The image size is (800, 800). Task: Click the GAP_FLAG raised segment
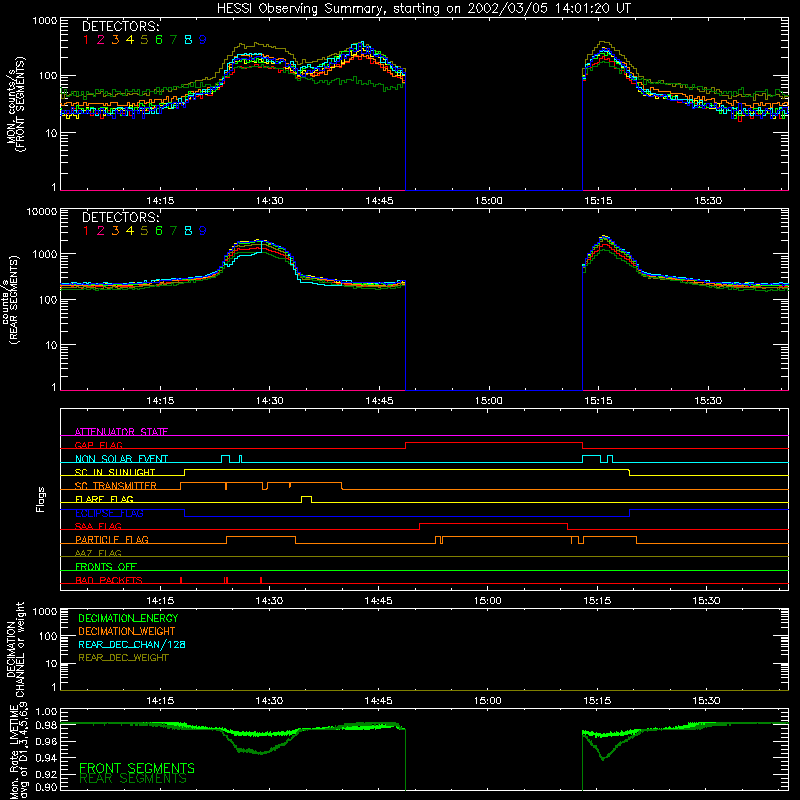pos(494,443)
